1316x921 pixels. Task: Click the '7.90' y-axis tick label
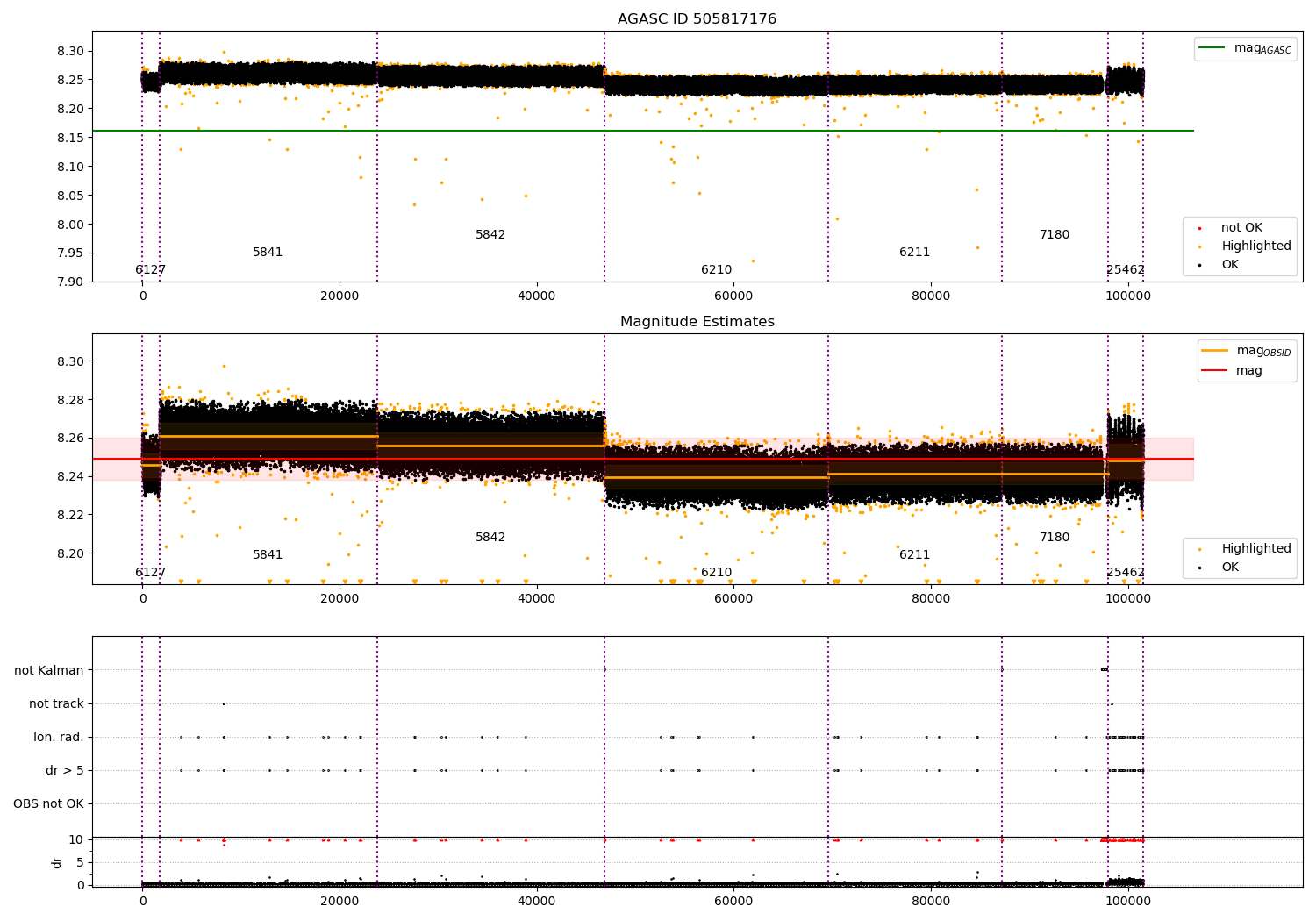[70, 282]
